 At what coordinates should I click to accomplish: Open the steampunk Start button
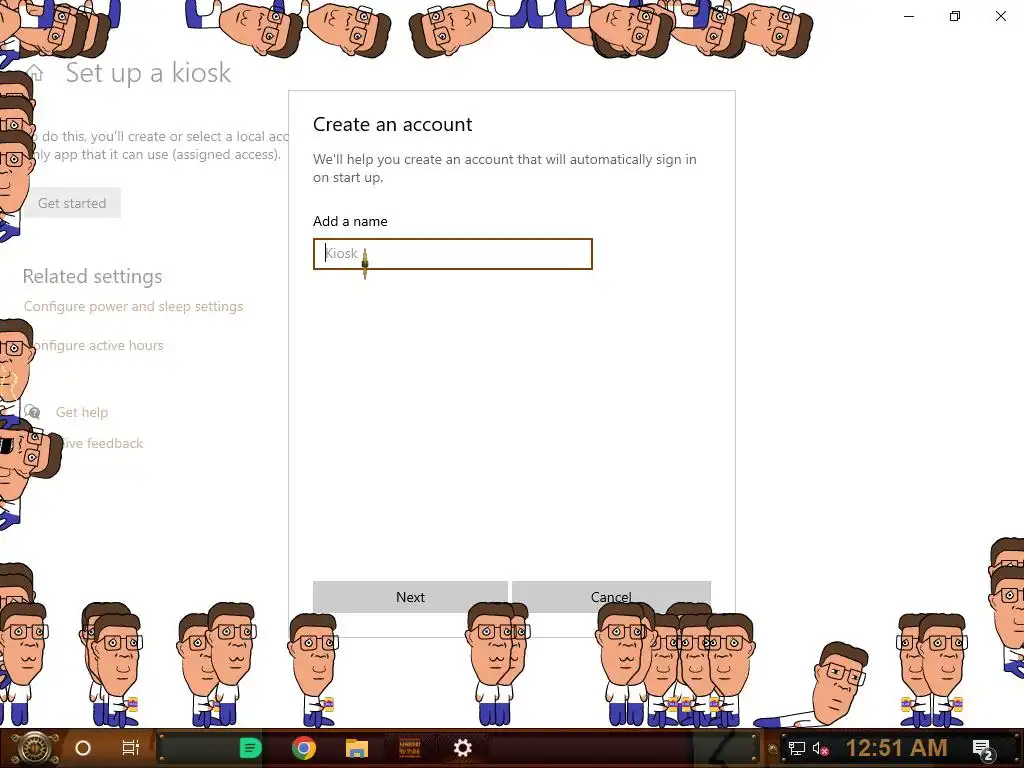coord(35,748)
